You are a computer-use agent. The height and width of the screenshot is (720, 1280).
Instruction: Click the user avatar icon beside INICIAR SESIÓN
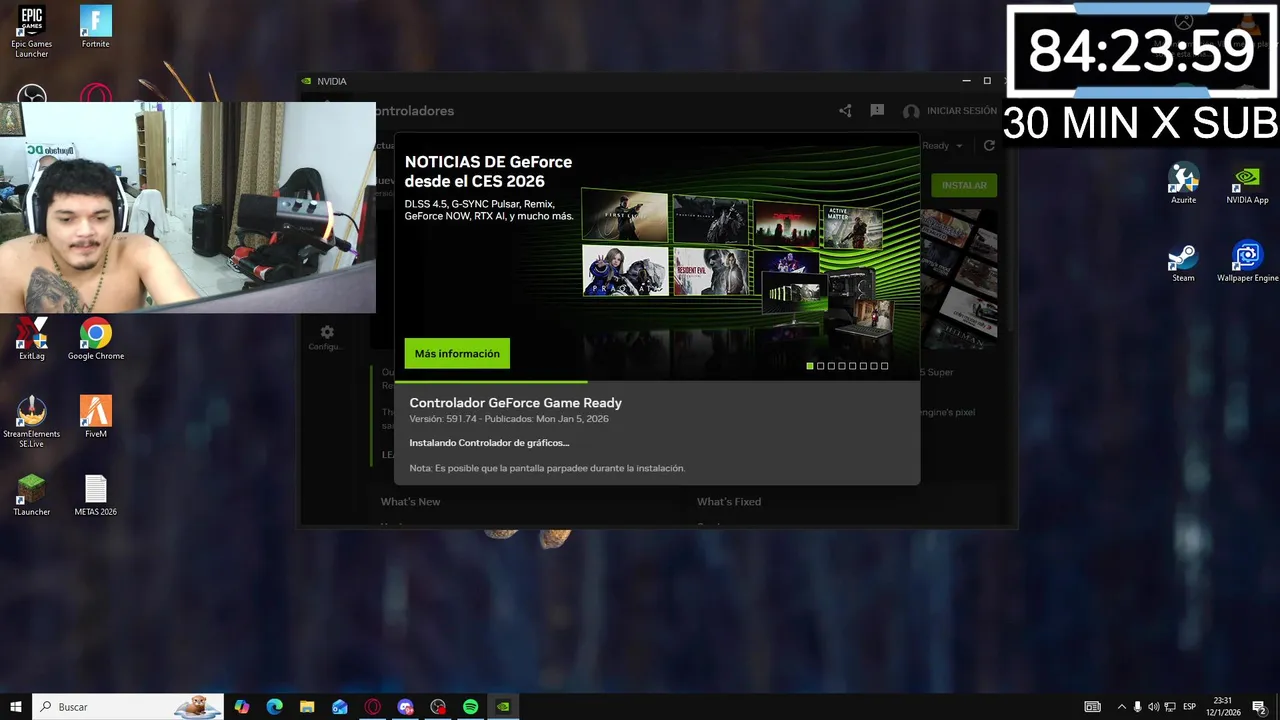tap(911, 111)
